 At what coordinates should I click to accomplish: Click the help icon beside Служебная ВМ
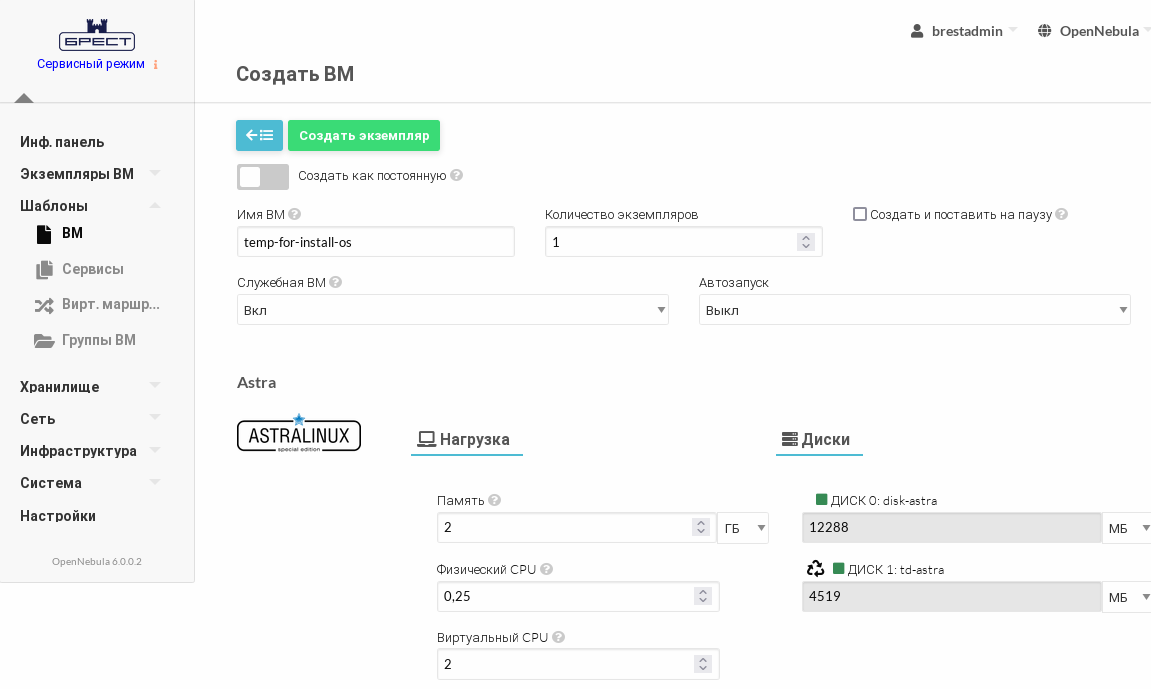point(336,282)
